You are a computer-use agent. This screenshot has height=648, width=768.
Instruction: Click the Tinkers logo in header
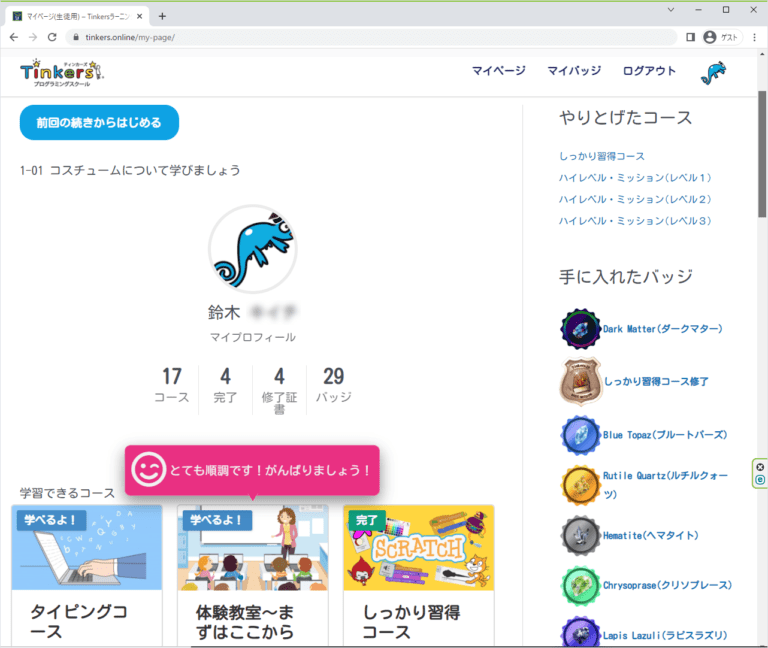pos(61,72)
